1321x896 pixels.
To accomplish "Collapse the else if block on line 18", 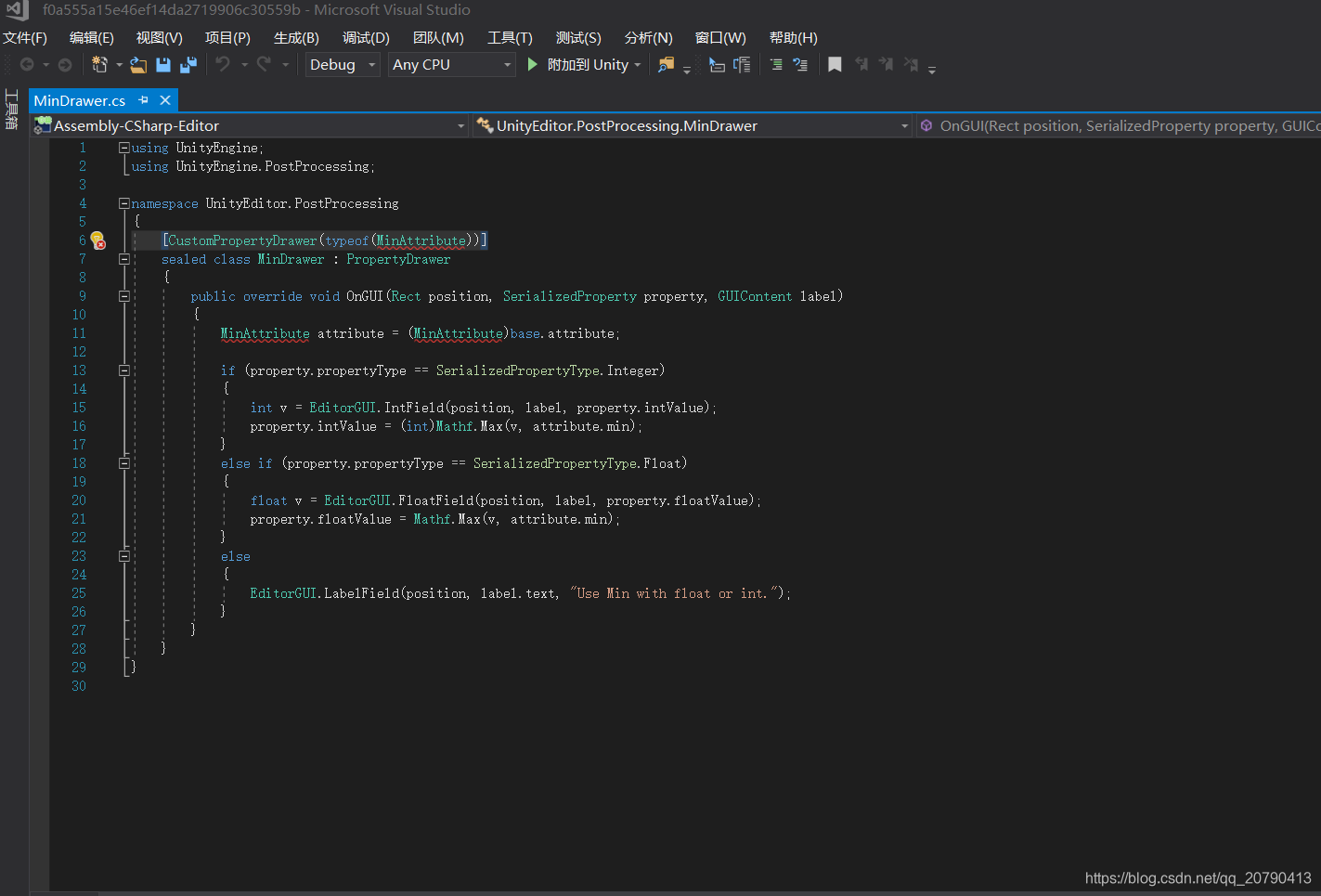I will pyautogui.click(x=123, y=463).
